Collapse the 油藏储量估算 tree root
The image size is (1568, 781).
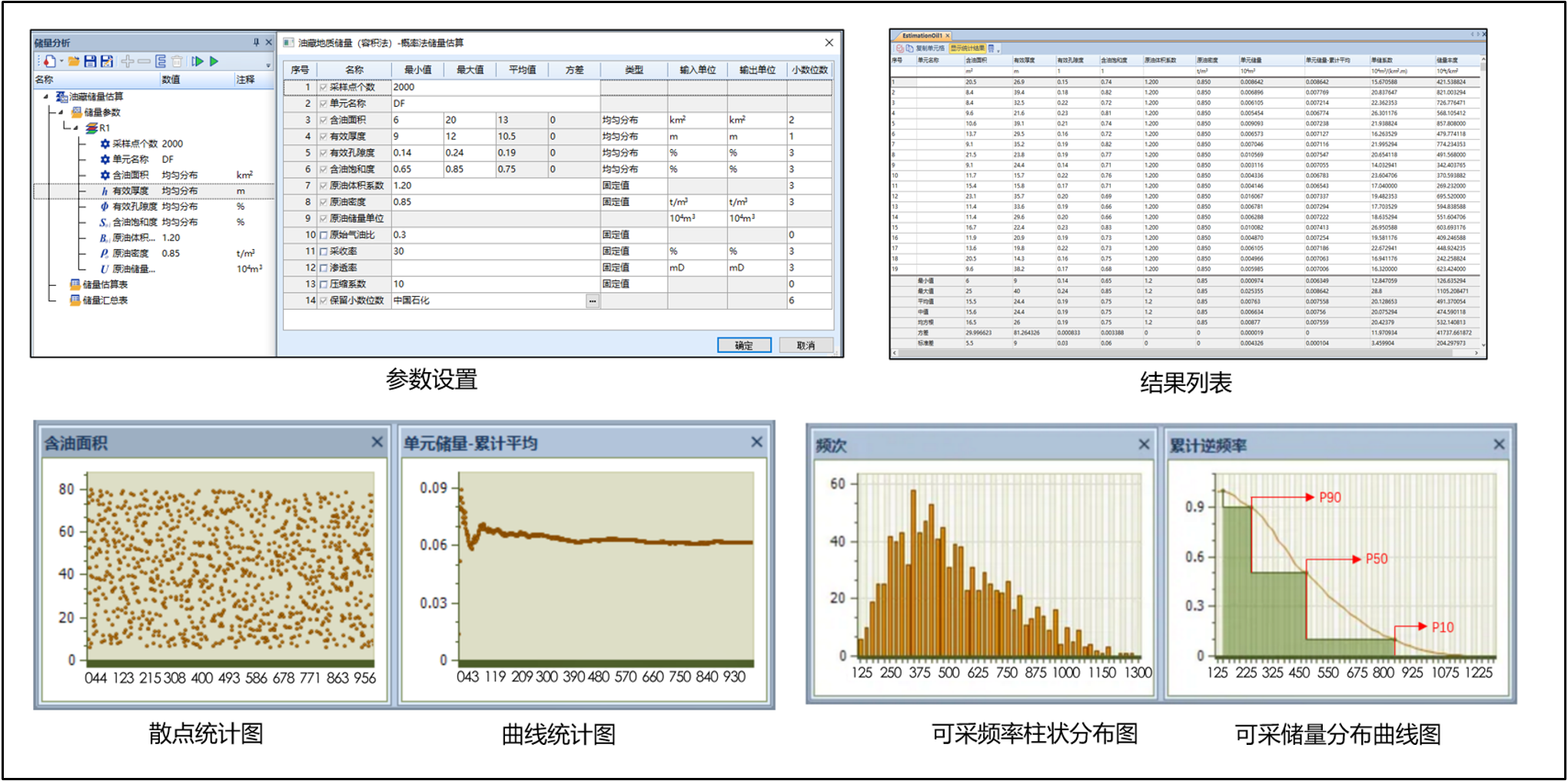point(46,97)
